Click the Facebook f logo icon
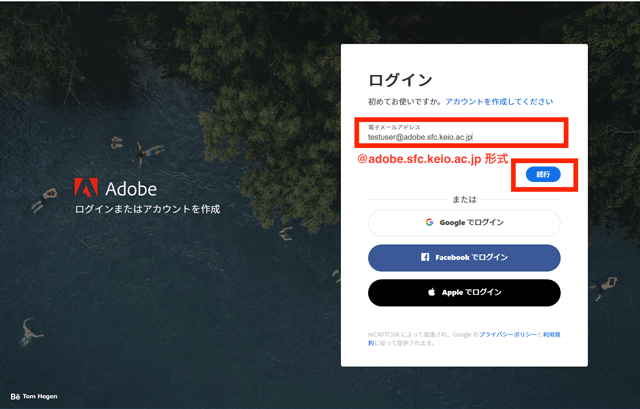Image resolution: width=640 pixels, height=409 pixels. point(425,257)
